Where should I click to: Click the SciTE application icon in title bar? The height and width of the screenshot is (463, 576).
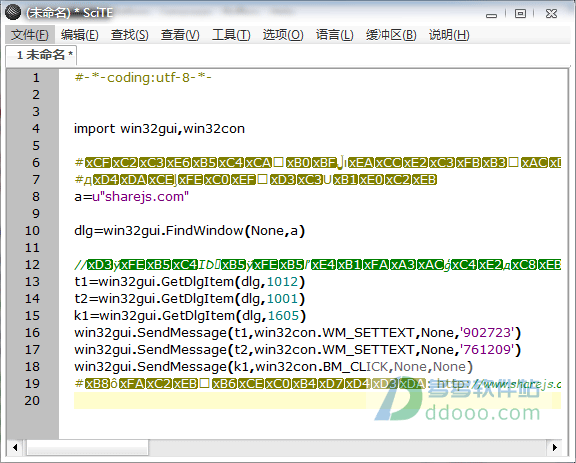coord(13,12)
